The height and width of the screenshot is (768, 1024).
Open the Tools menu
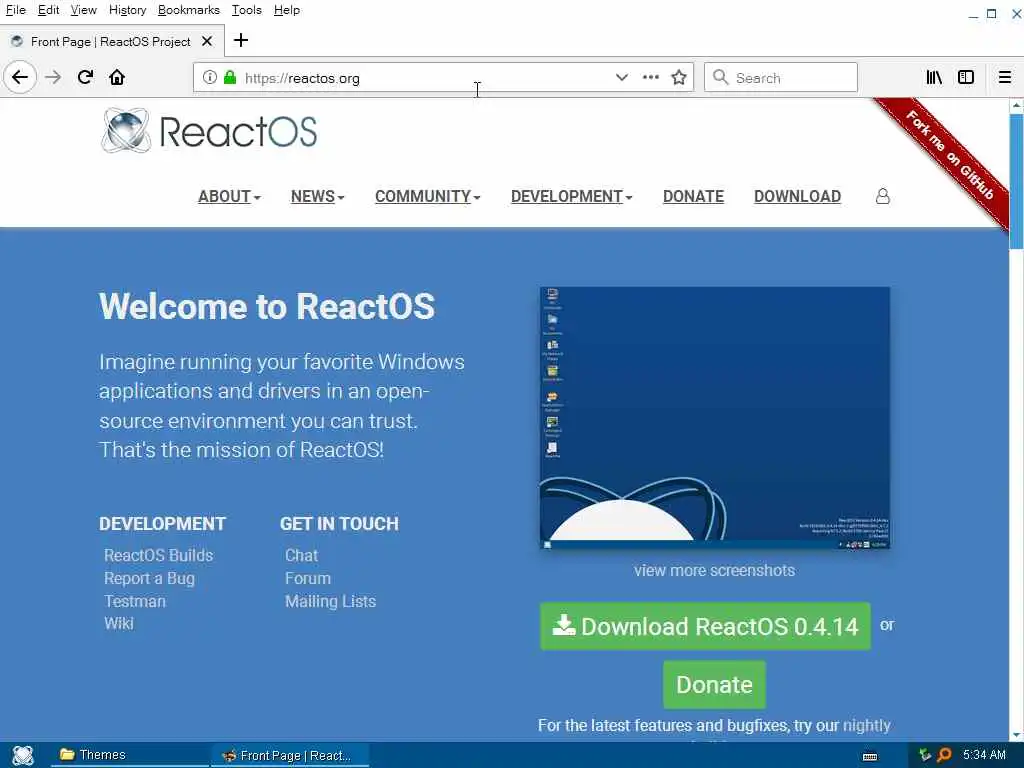click(x=246, y=10)
